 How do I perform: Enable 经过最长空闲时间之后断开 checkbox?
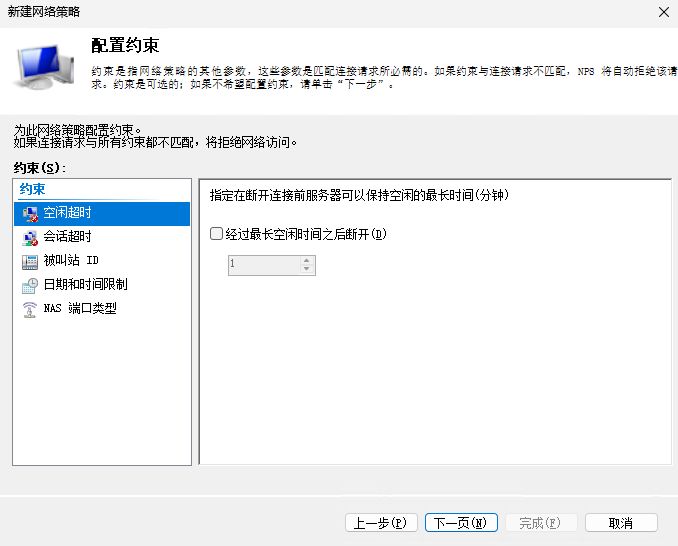[x=217, y=234]
